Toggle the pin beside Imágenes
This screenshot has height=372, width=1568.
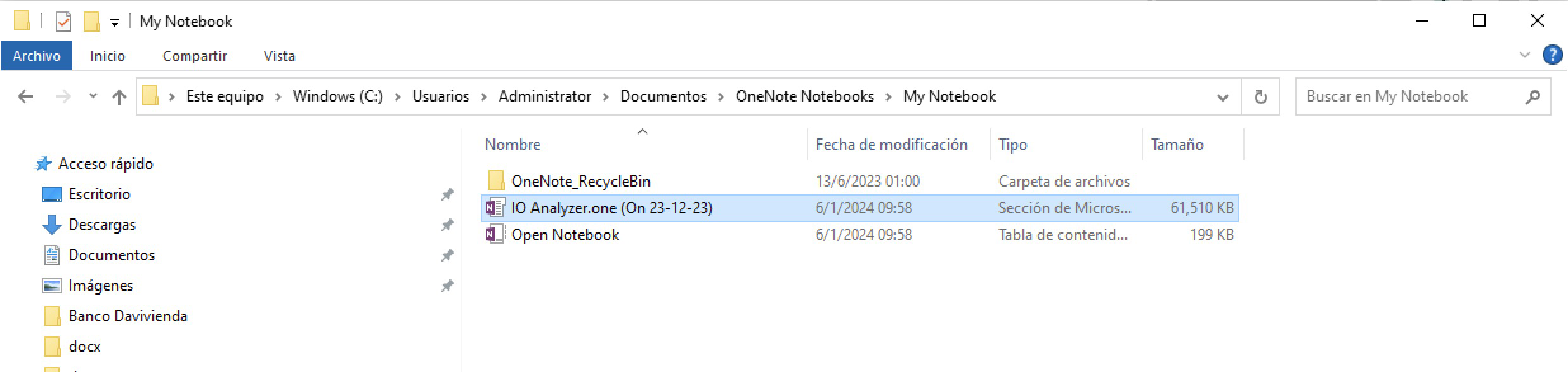pos(447,286)
